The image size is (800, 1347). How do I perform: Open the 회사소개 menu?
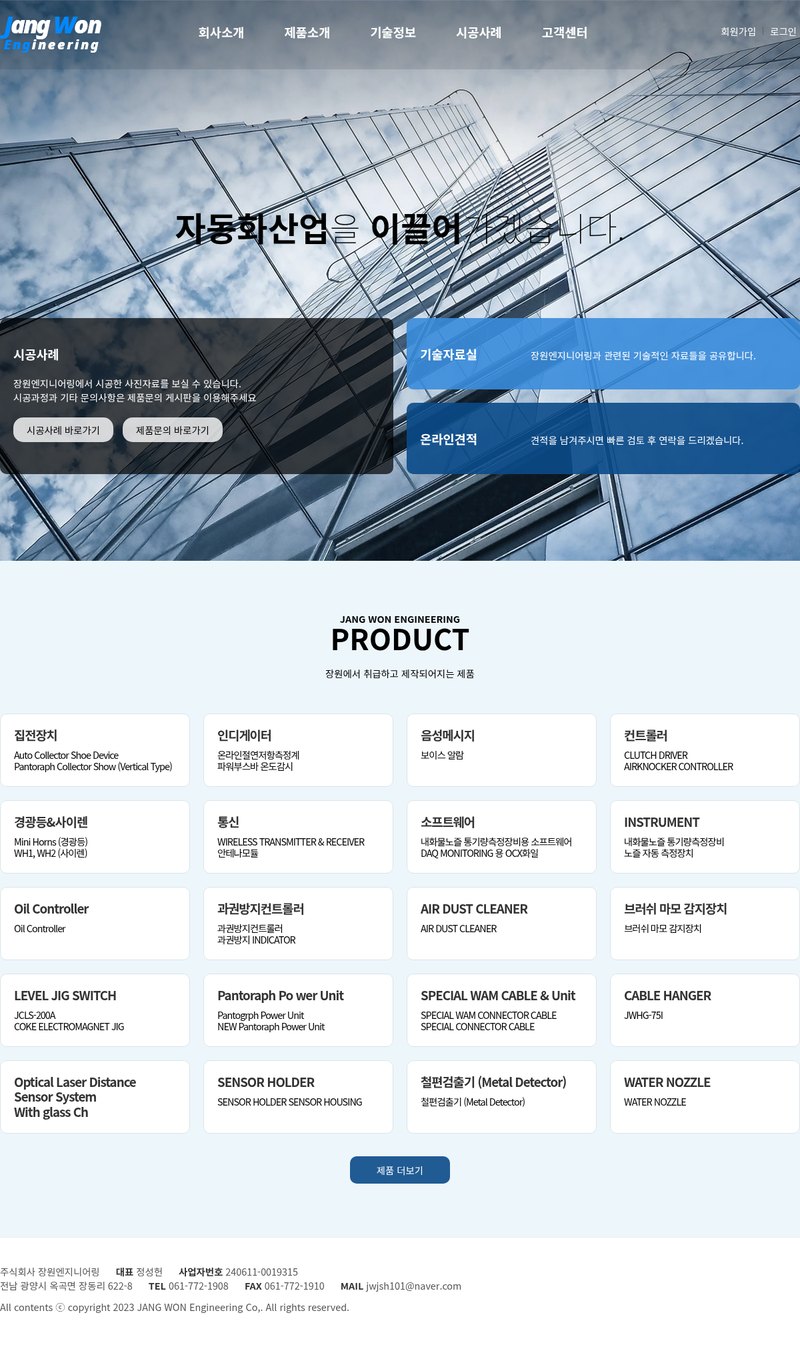point(221,33)
